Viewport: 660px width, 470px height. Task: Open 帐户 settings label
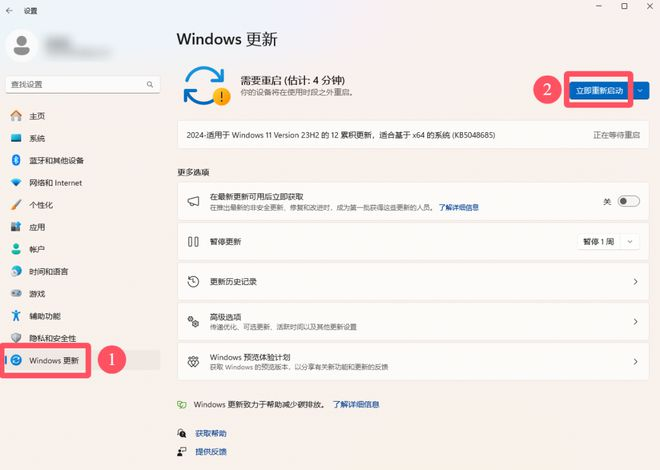pyautogui.click(x=37, y=250)
